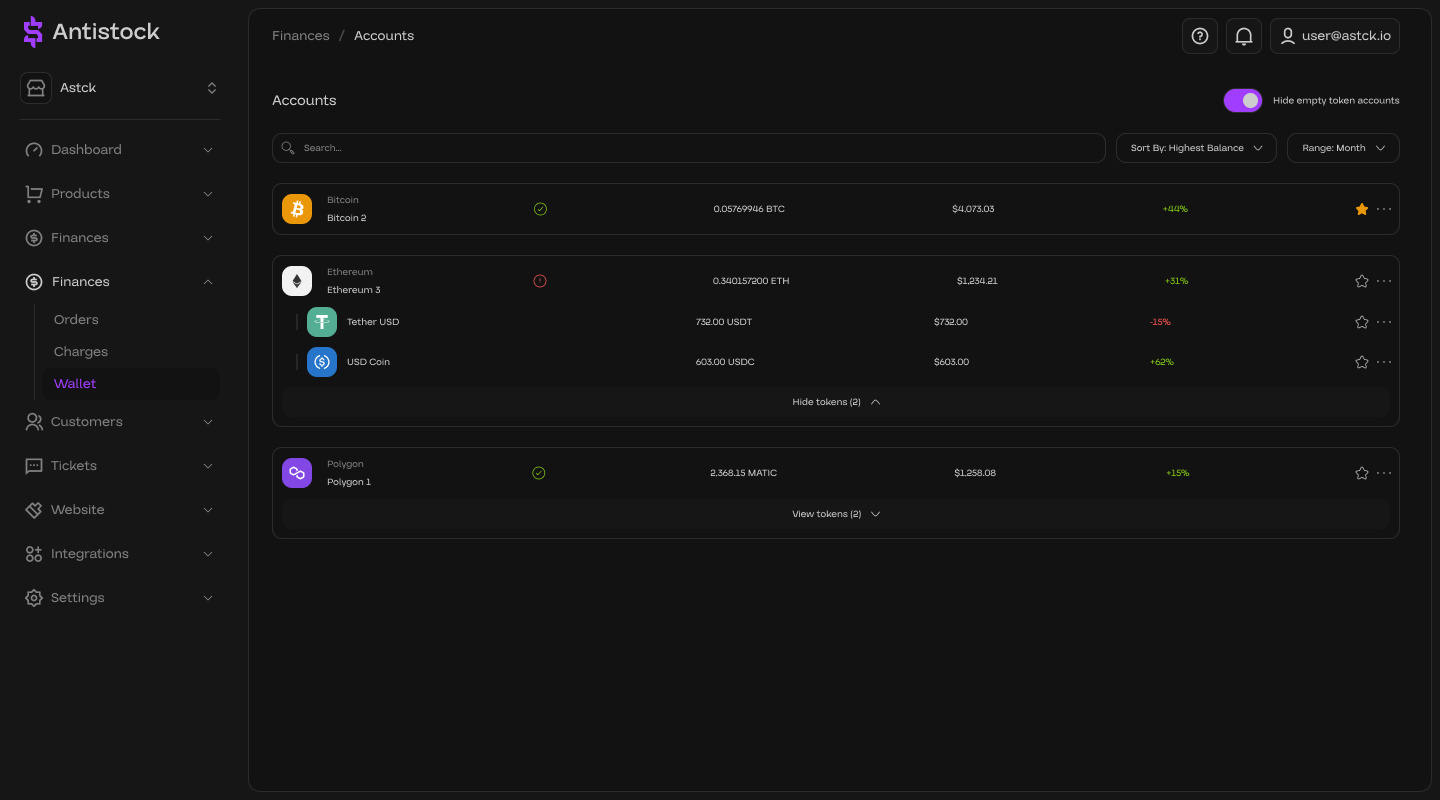This screenshot has height=800, width=1440.
Task: Open the more options dots for Bitcoin 2
Action: [x=1384, y=209]
